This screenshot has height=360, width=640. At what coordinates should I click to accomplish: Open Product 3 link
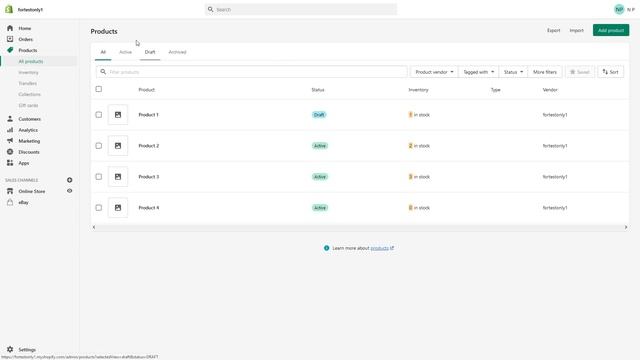coord(149,177)
